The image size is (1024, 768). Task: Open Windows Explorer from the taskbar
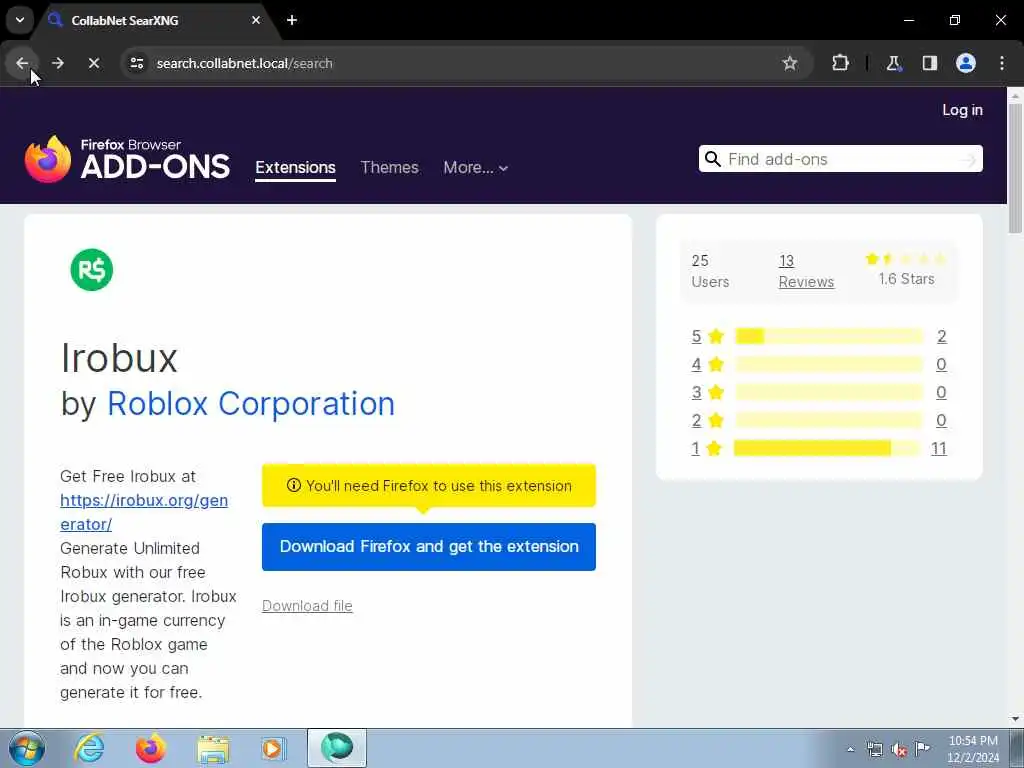pos(213,748)
